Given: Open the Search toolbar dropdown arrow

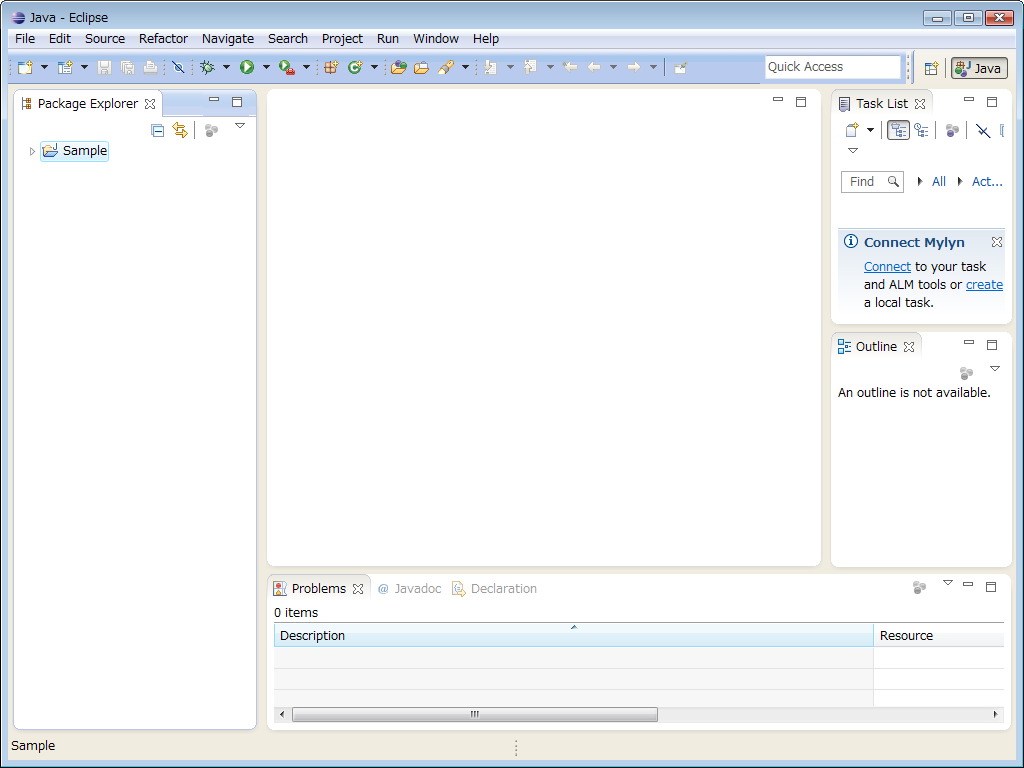Looking at the screenshot, I should (x=466, y=67).
